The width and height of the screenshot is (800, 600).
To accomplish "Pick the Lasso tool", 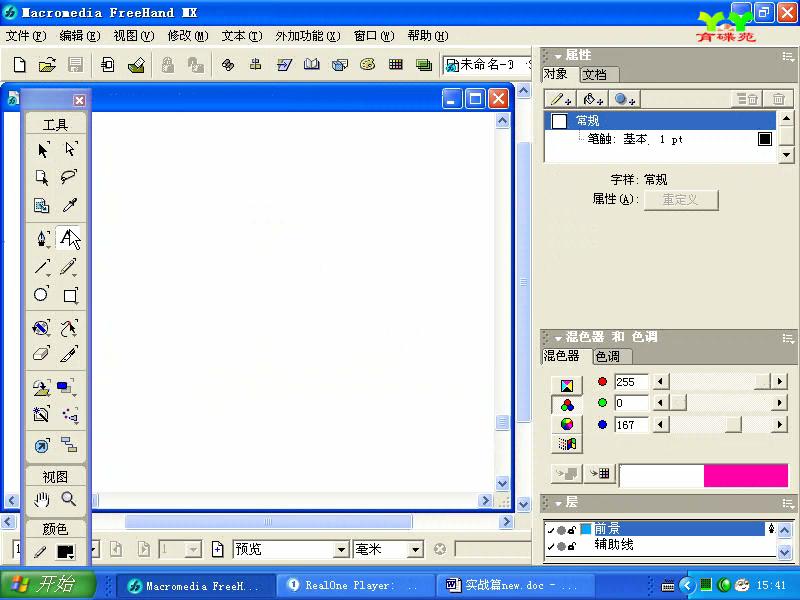I will pos(69,177).
